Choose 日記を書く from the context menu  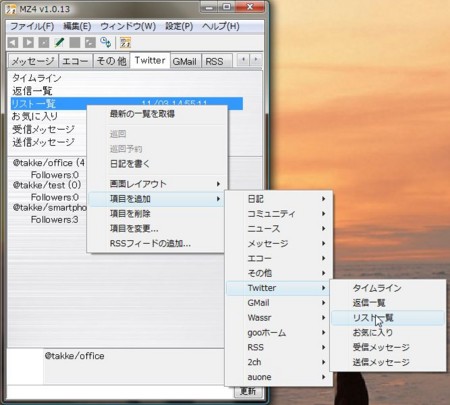pos(157,164)
